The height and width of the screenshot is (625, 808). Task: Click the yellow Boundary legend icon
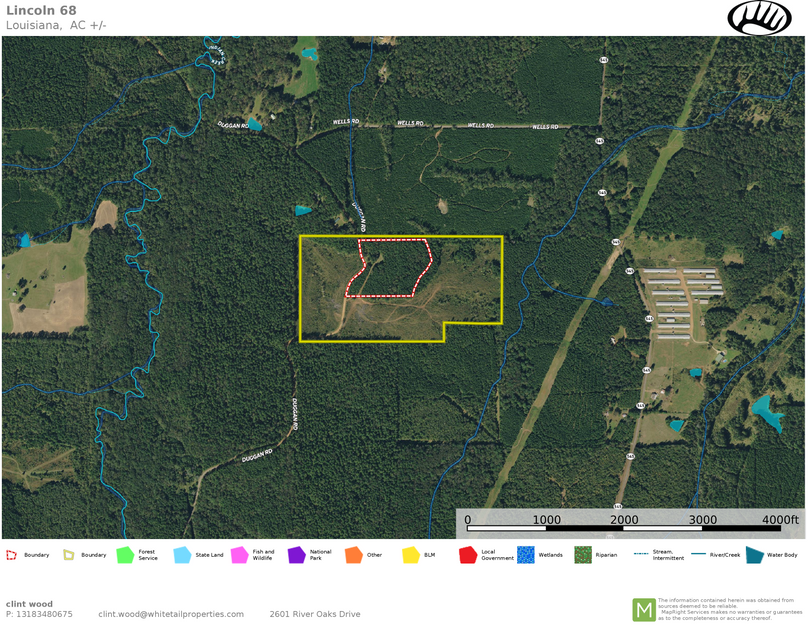click(68, 554)
